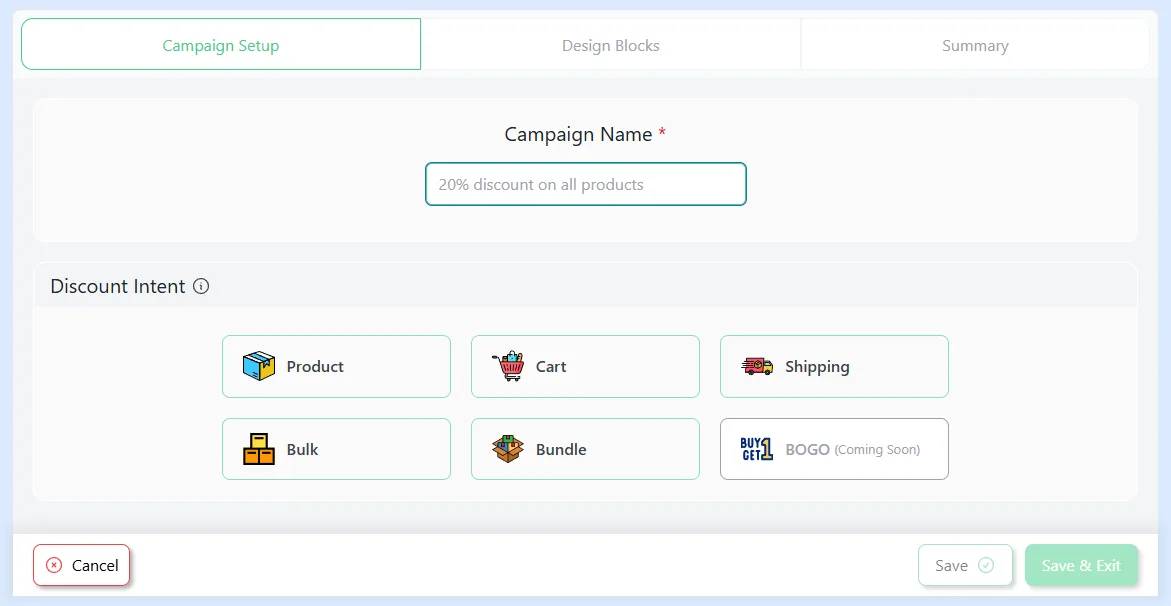Go to the Summary tab

coord(975,45)
